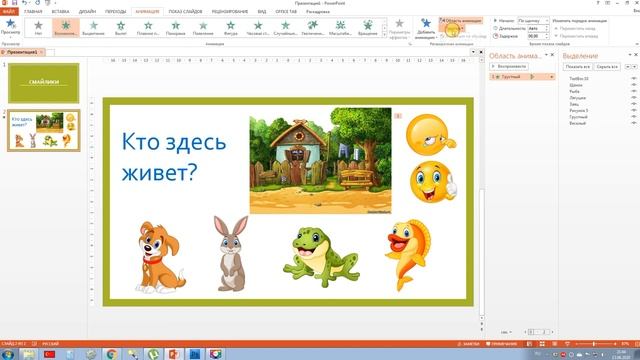Switch to the 'РЕЦЕНЗИРОВАНИЕ' (Review) tab
Image resolution: width=640 pixels, height=360 pixels.
click(230, 11)
